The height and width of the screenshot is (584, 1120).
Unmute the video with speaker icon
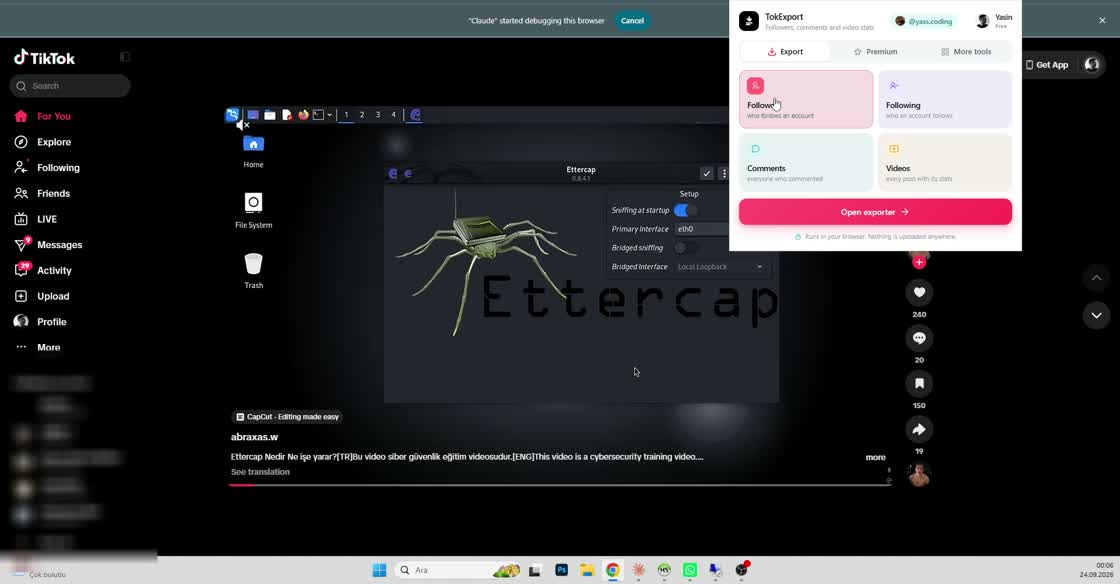242,124
